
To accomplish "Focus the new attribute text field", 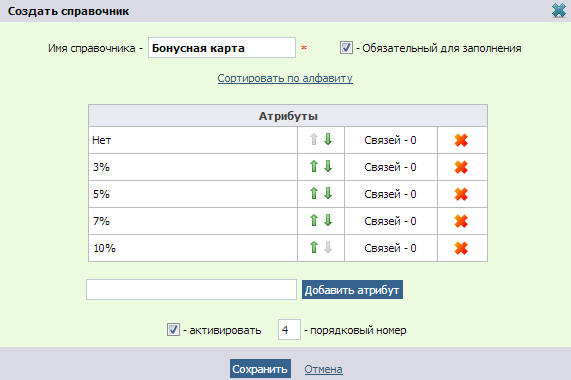I will pos(192,290).
